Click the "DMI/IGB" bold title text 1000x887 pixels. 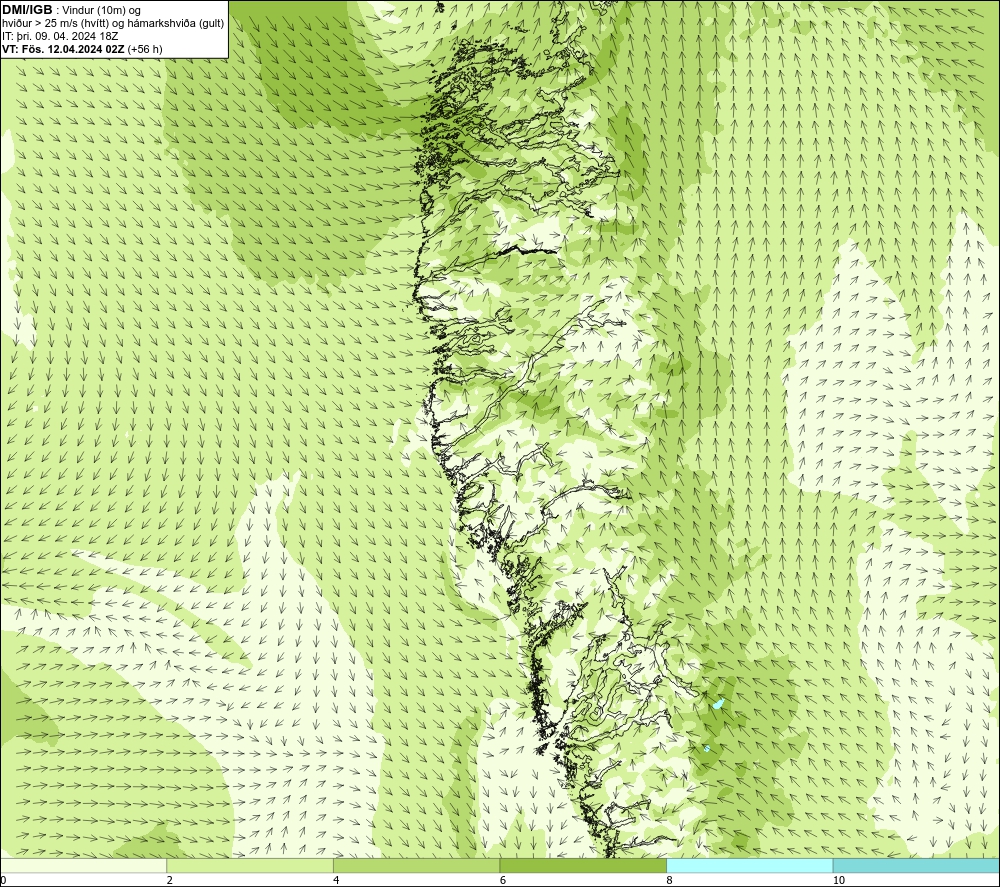[x=27, y=10]
